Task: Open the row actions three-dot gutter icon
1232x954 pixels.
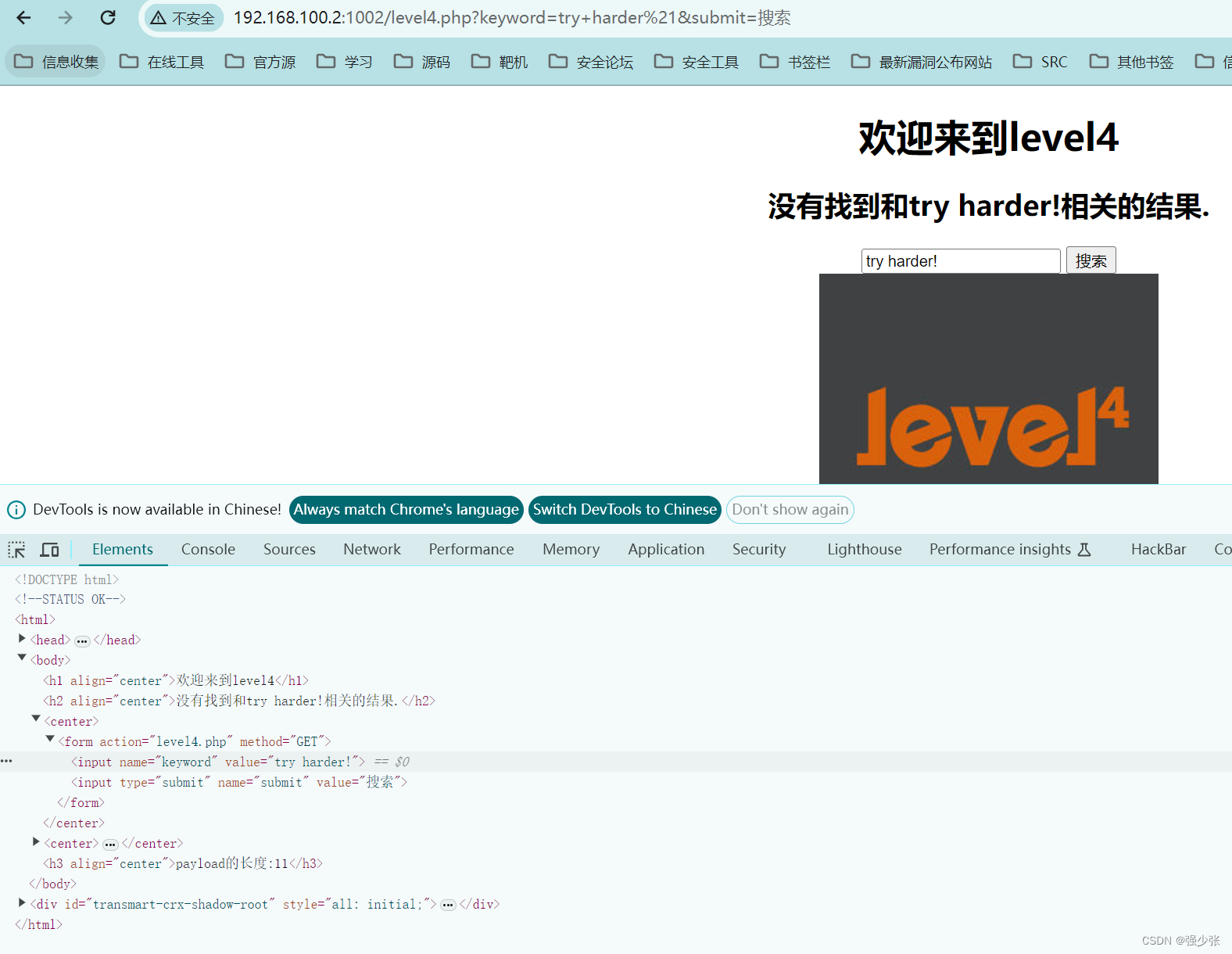Action: coord(6,761)
